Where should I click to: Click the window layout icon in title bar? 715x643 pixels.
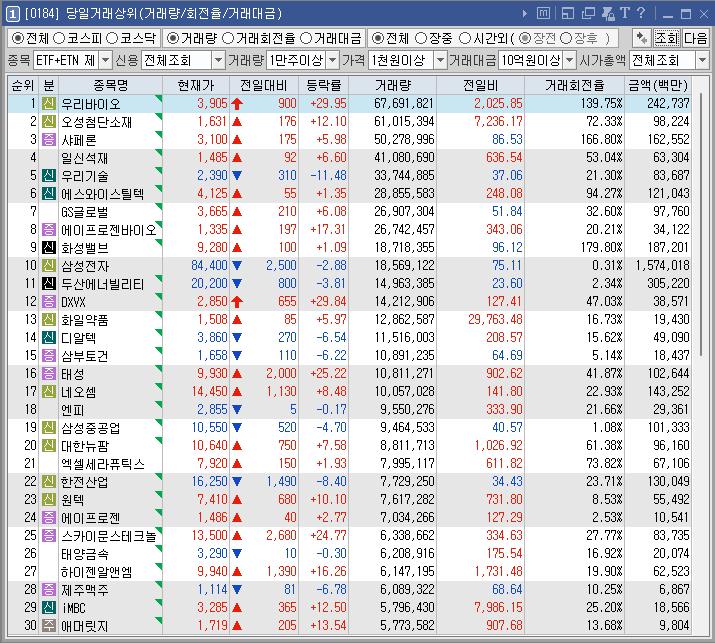pos(568,14)
